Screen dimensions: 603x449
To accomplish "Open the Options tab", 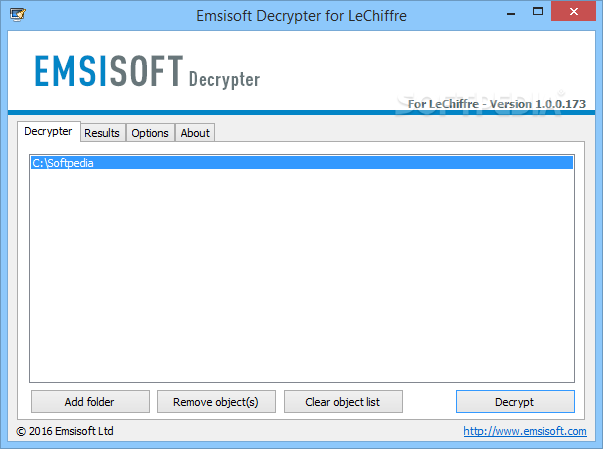I will click(x=150, y=133).
